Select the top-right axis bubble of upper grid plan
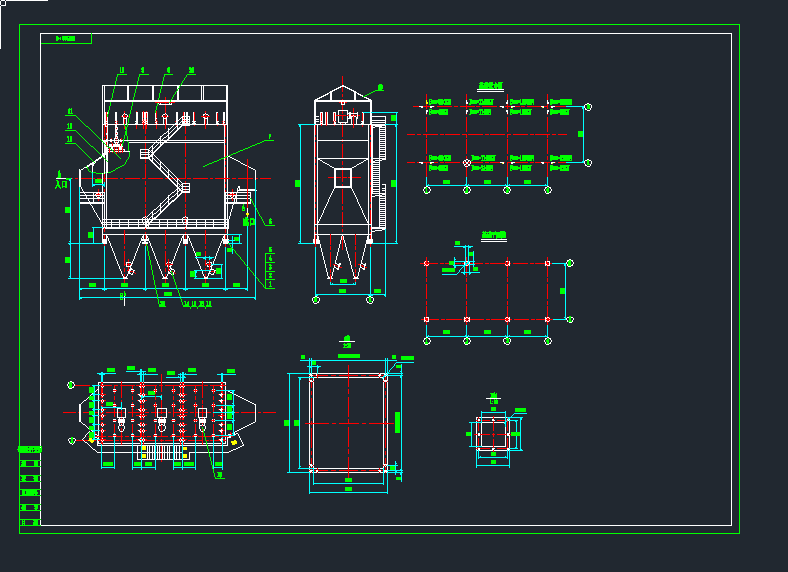 click(588, 107)
